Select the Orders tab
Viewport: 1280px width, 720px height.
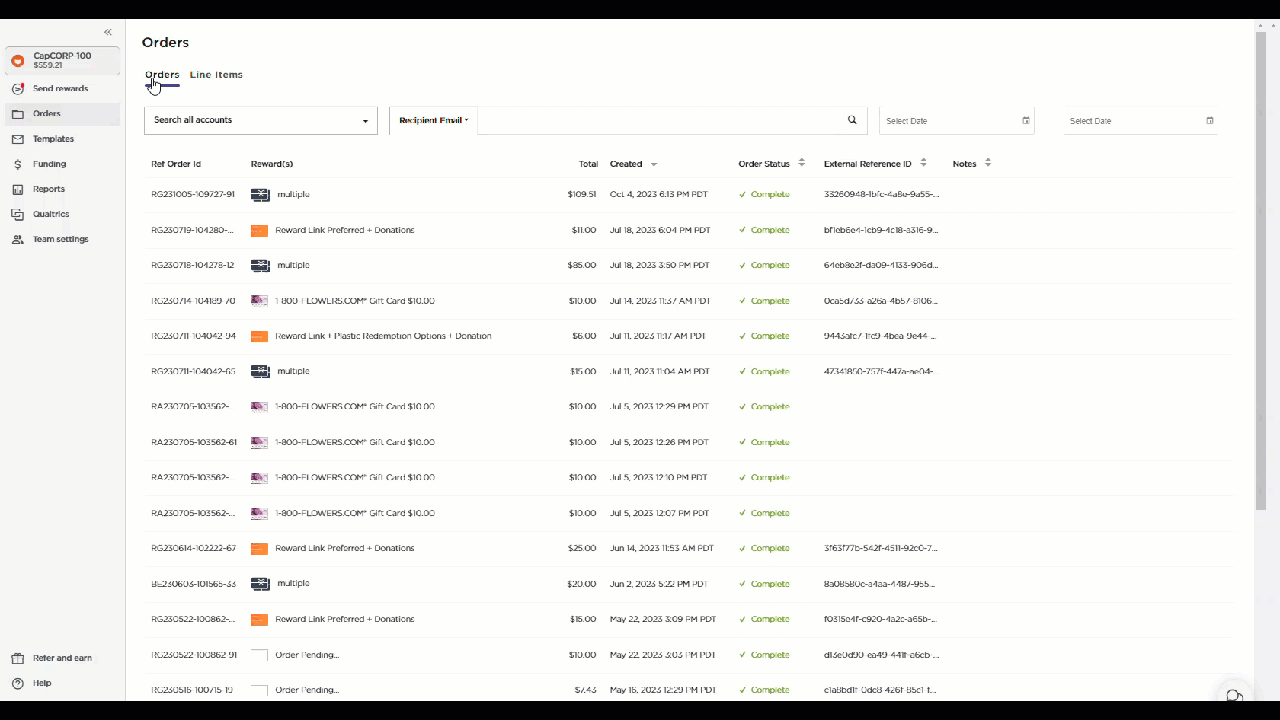(x=162, y=75)
